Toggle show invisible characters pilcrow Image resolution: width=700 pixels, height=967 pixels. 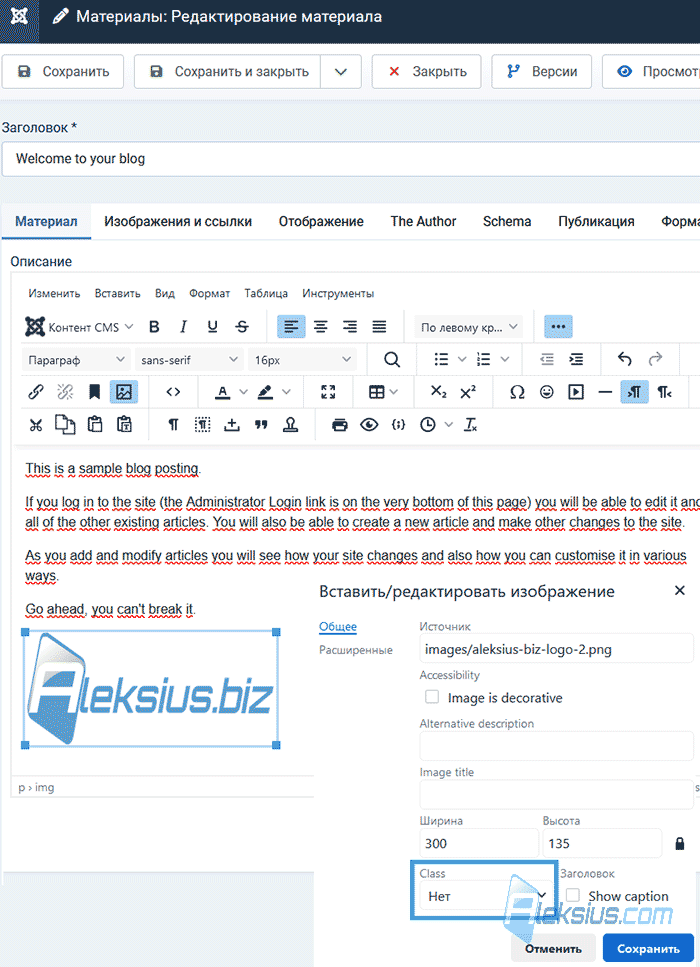tap(173, 425)
